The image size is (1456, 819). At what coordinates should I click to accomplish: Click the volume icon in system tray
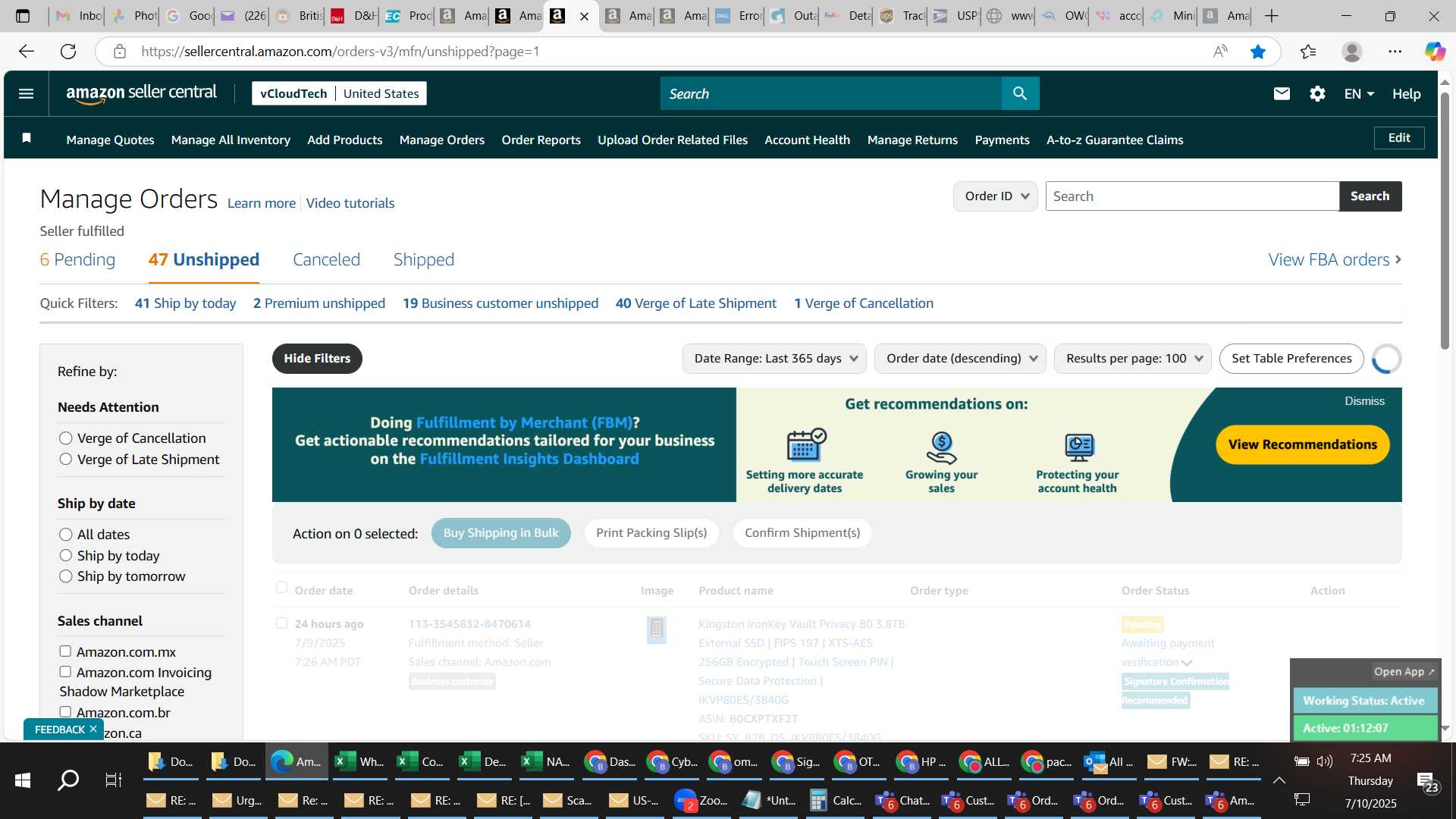1325,761
